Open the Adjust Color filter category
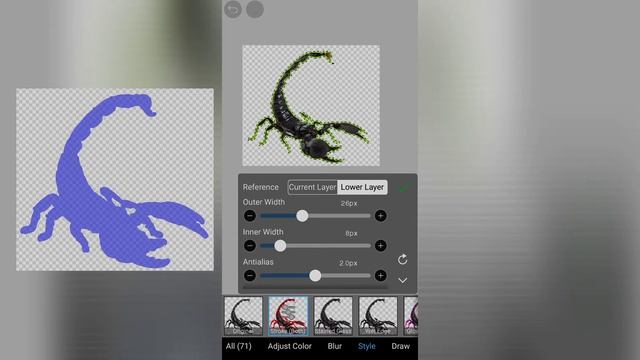The image size is (640, 360). coord(290,346)
